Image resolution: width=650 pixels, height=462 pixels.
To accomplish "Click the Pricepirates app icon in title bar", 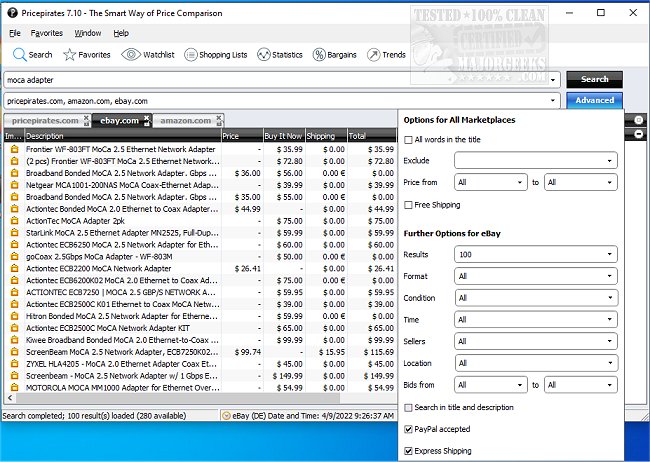I will coord(12,13).
